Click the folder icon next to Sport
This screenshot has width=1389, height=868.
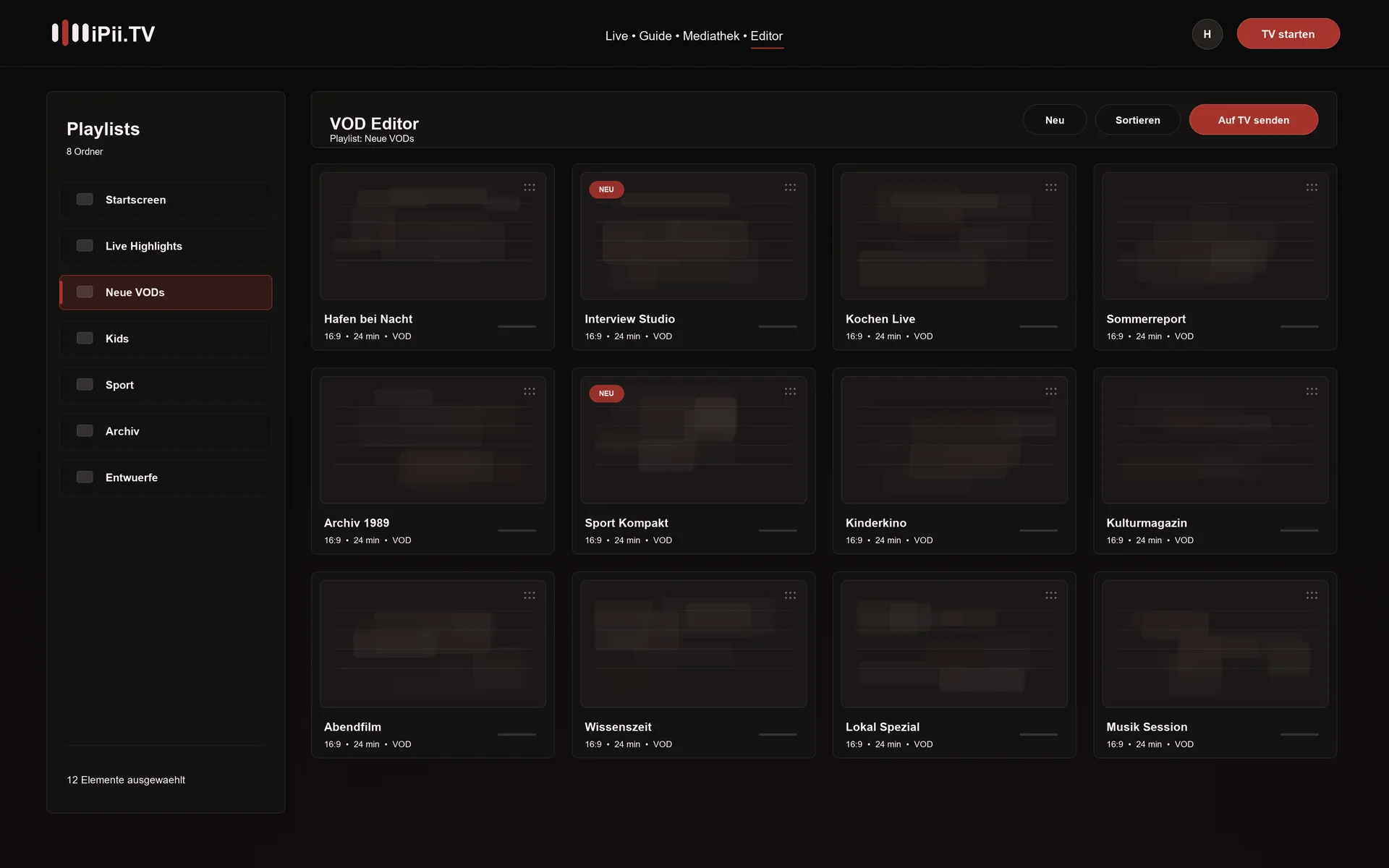point(85,384)
